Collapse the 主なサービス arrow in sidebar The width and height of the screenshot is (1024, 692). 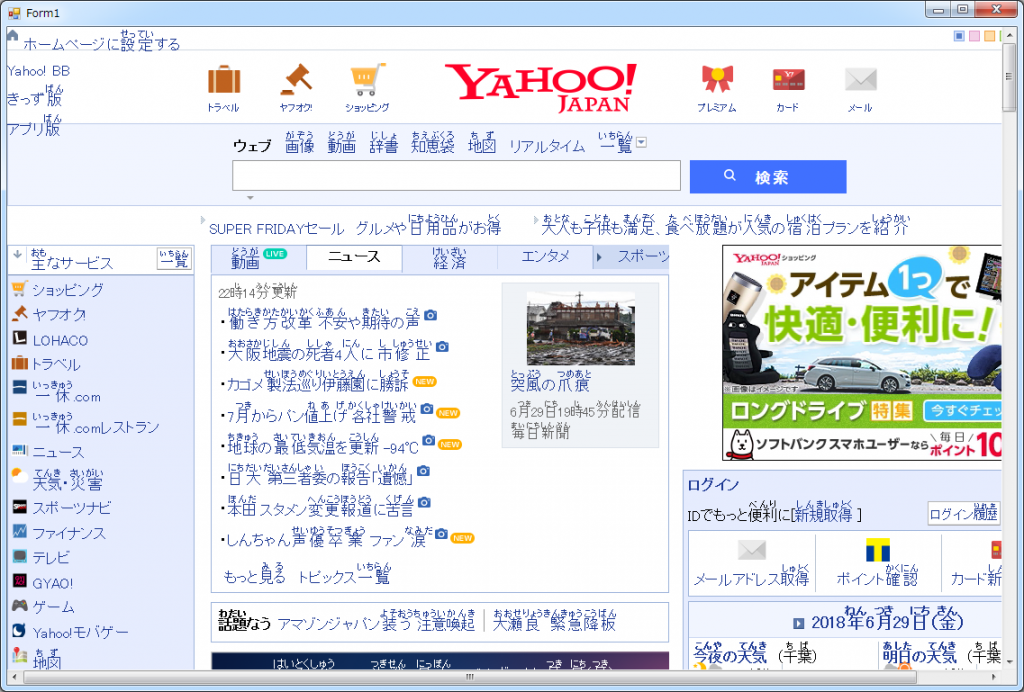[17, 254]
